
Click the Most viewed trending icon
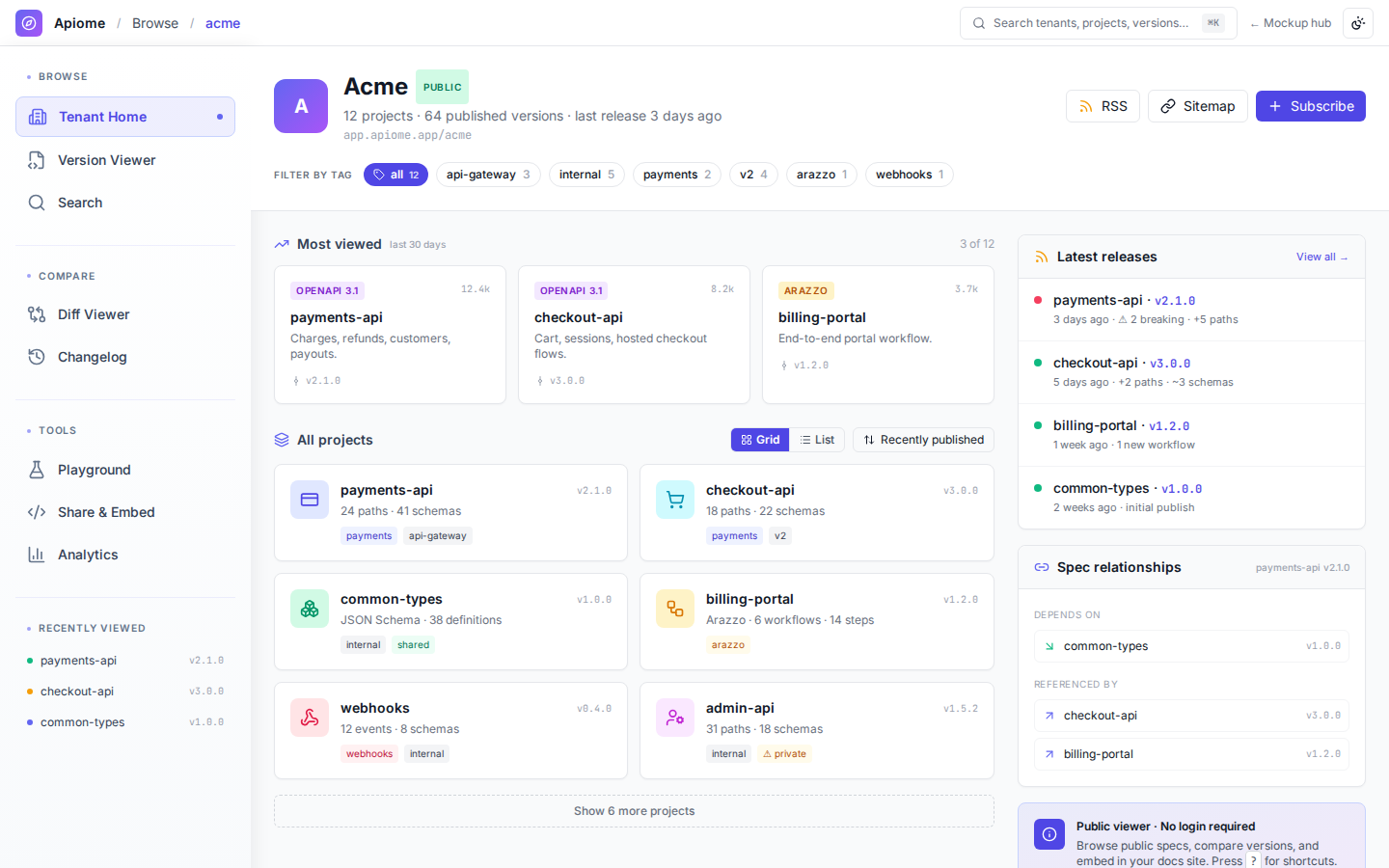[282, 244]
